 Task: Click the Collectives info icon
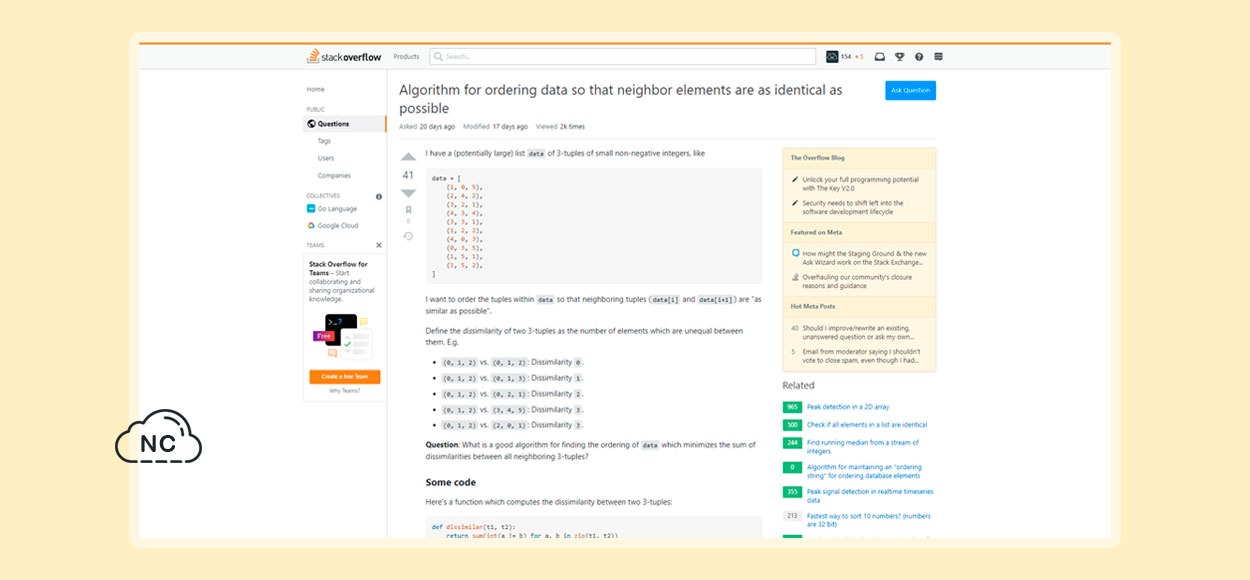point(378,196)
